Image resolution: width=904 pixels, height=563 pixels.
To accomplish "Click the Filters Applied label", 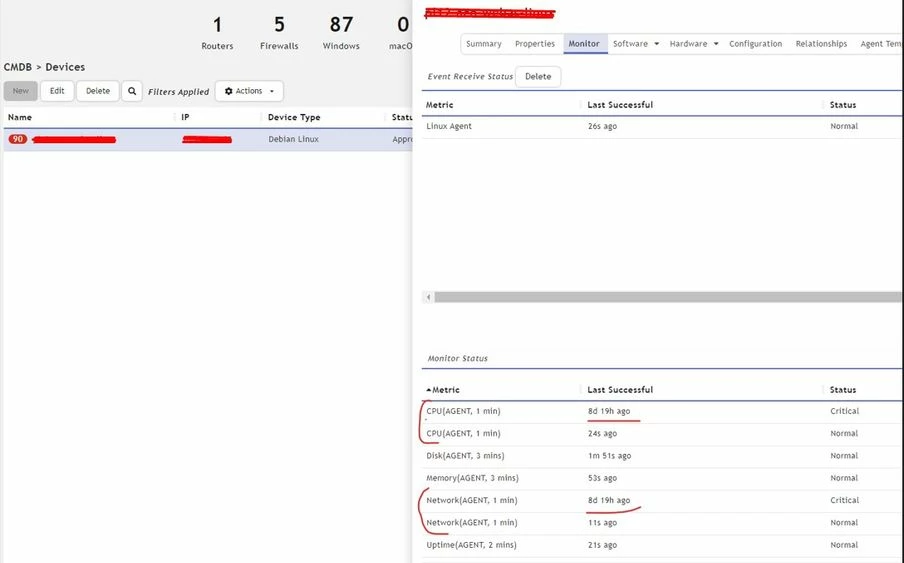I will pos(179,92).
